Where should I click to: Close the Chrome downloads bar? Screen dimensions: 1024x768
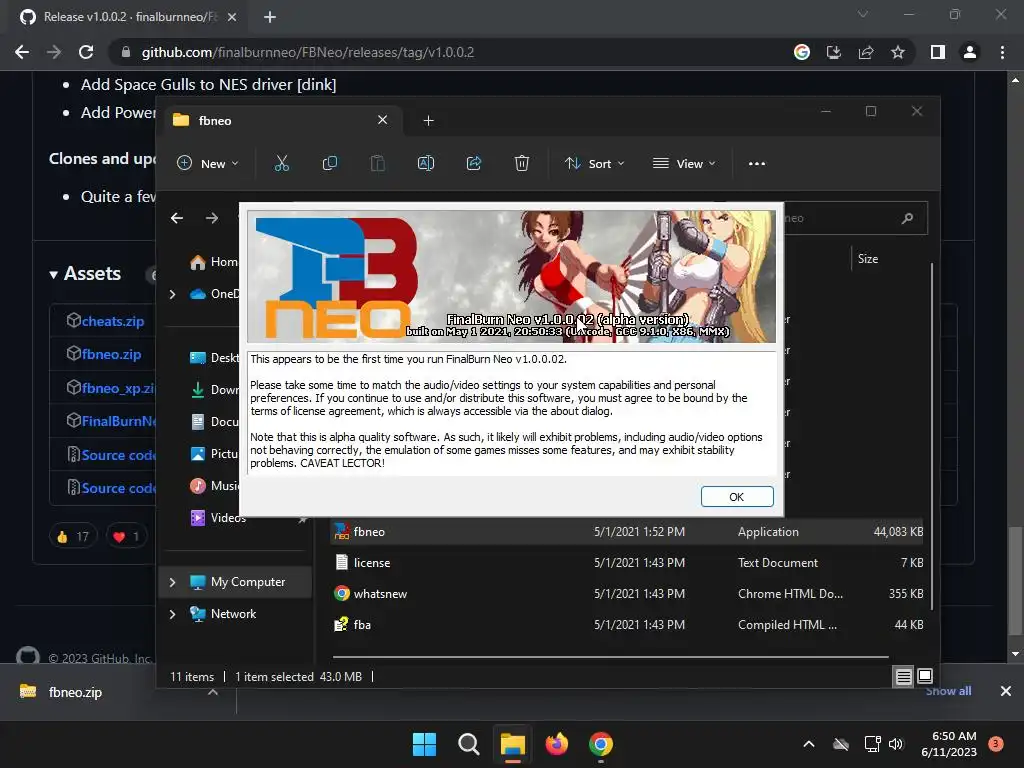1006,691
